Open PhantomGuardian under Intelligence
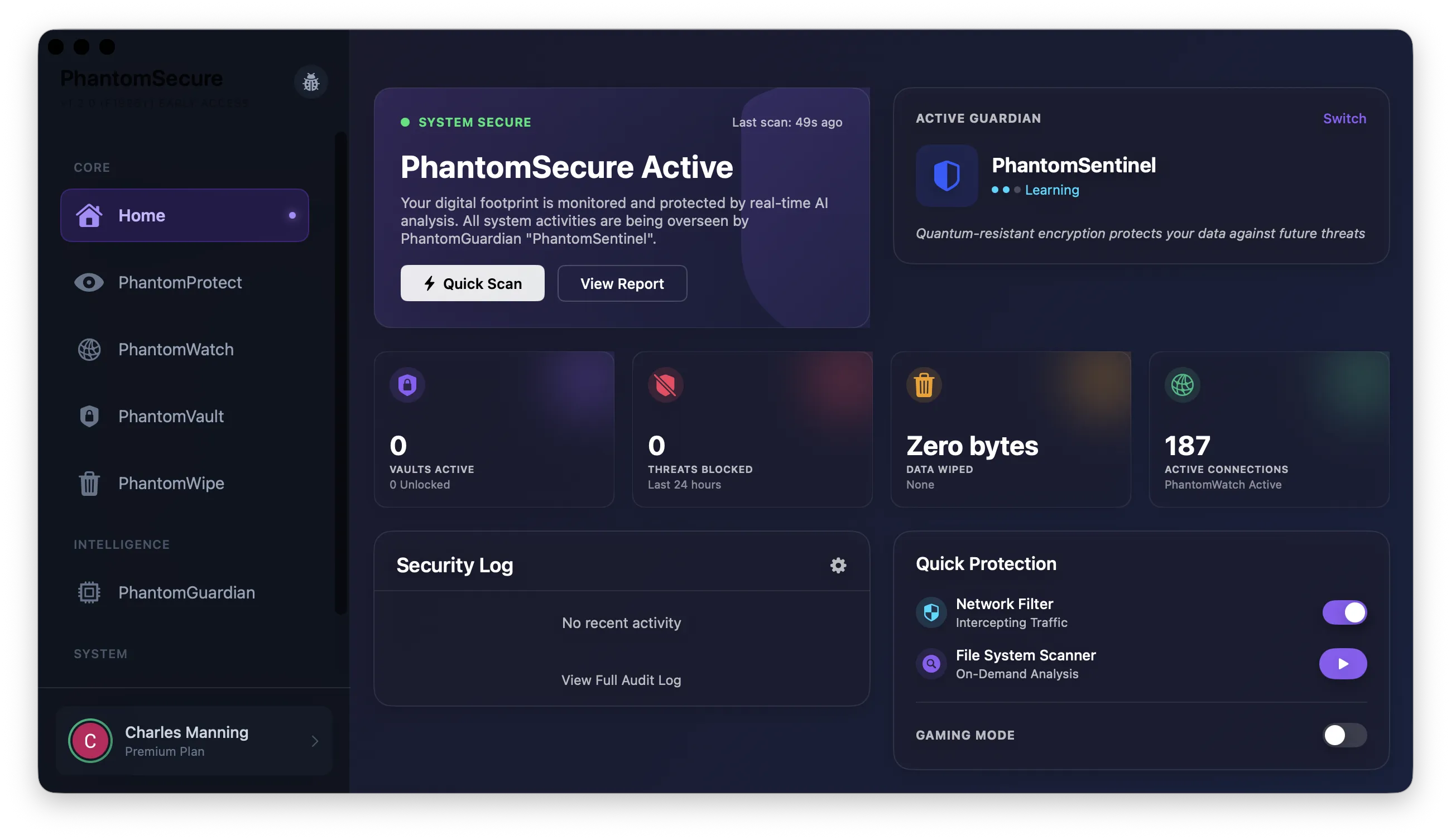The height and width of the screenshot is (840, 1451). tap(186, 592)
